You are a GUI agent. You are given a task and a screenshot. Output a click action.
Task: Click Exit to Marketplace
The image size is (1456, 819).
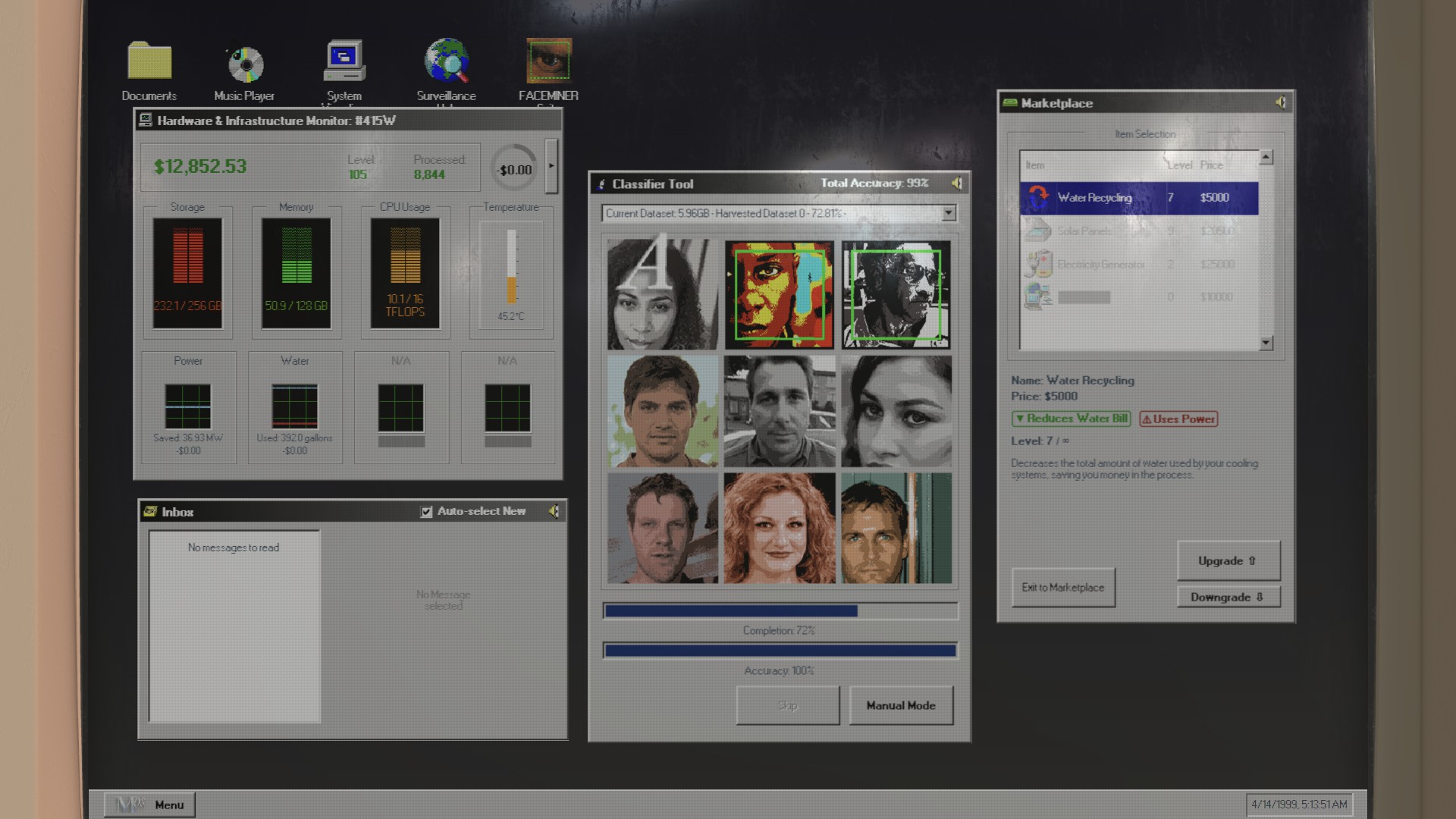[1062, 588]
